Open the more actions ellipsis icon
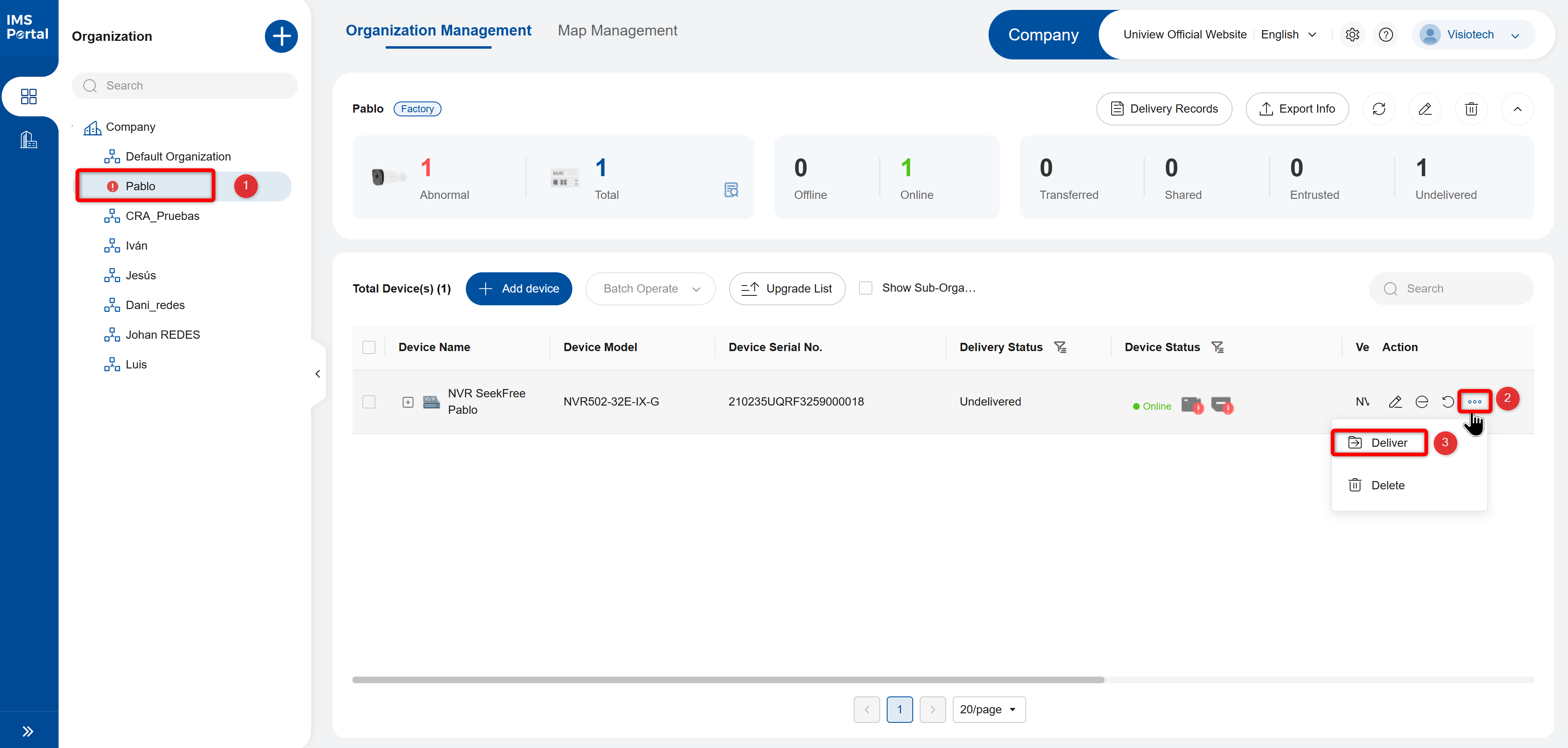Screen dimensions: 1568x748 (1474, 402)
